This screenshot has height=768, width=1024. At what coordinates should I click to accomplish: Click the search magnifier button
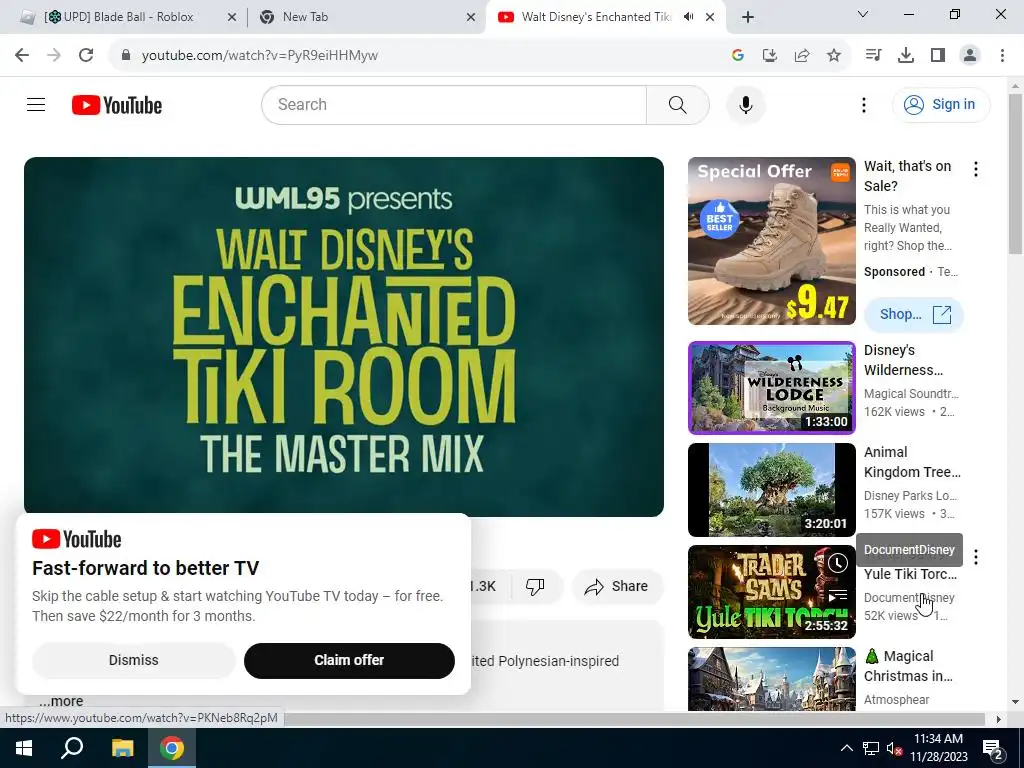point(677,104)
